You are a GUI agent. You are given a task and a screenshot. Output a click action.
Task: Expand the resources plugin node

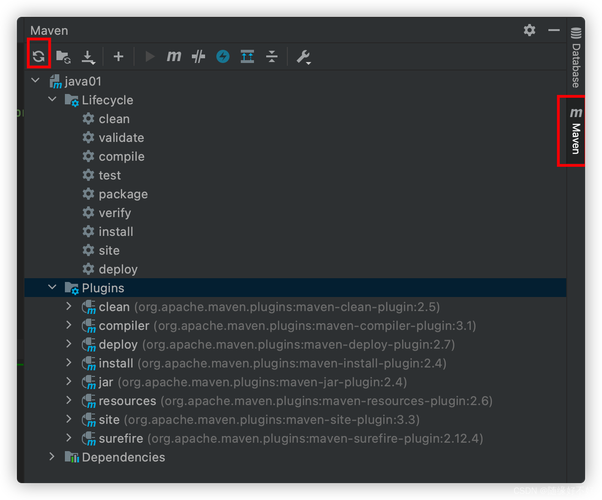[x=69, y=401]
